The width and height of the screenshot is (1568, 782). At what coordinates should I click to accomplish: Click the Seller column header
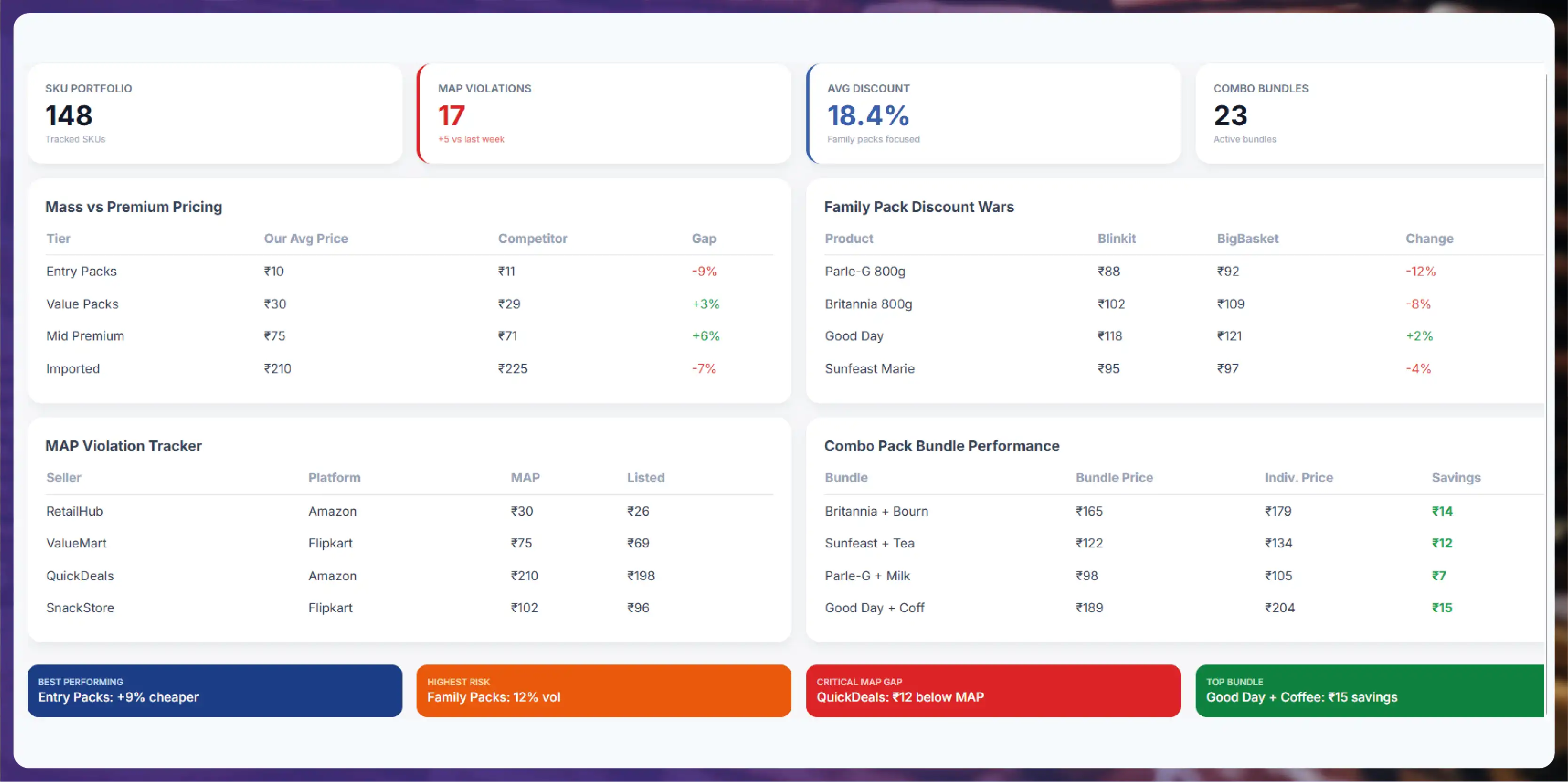[64, 478]
